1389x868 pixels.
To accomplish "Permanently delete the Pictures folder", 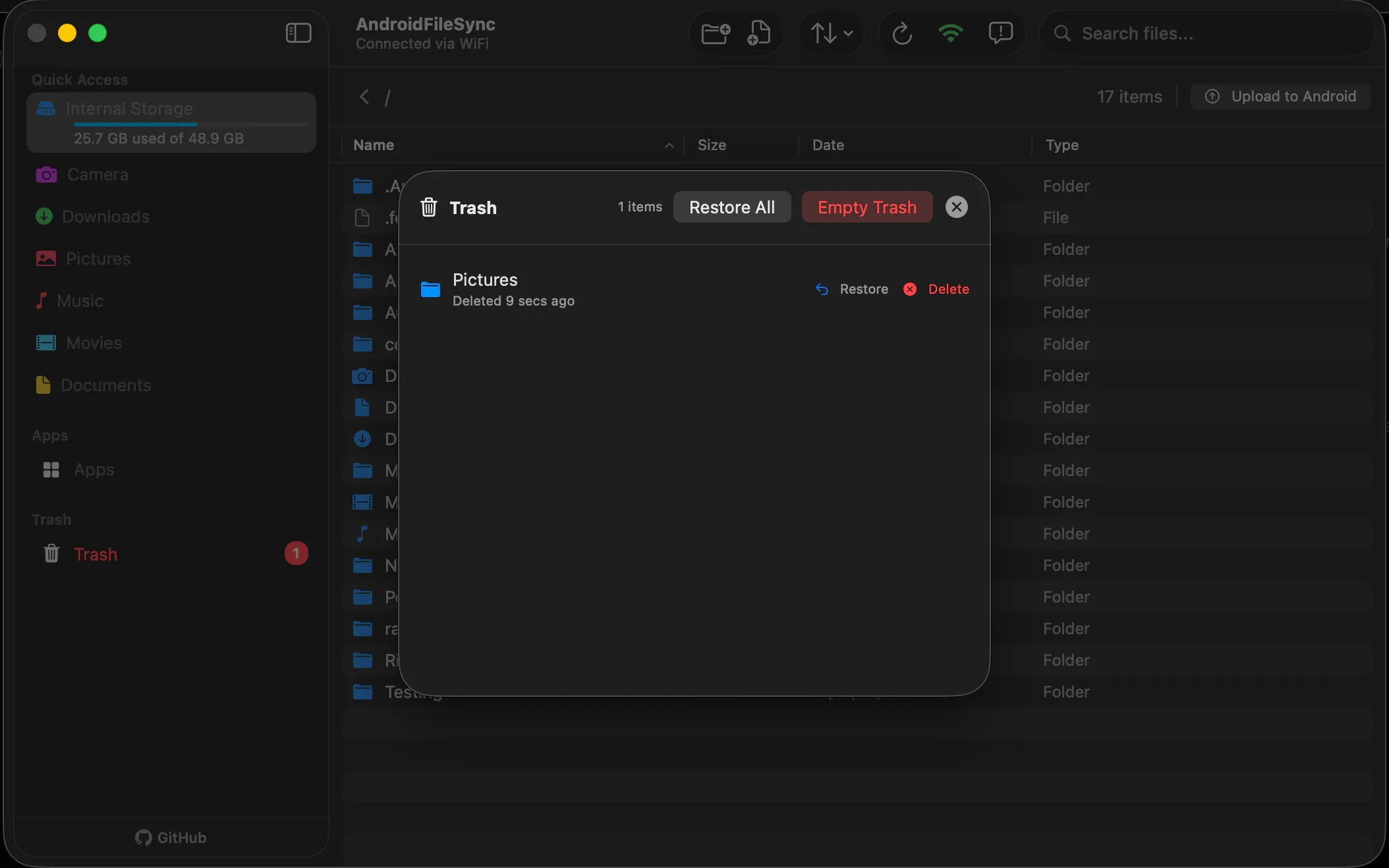I will (x=936, y=289).
